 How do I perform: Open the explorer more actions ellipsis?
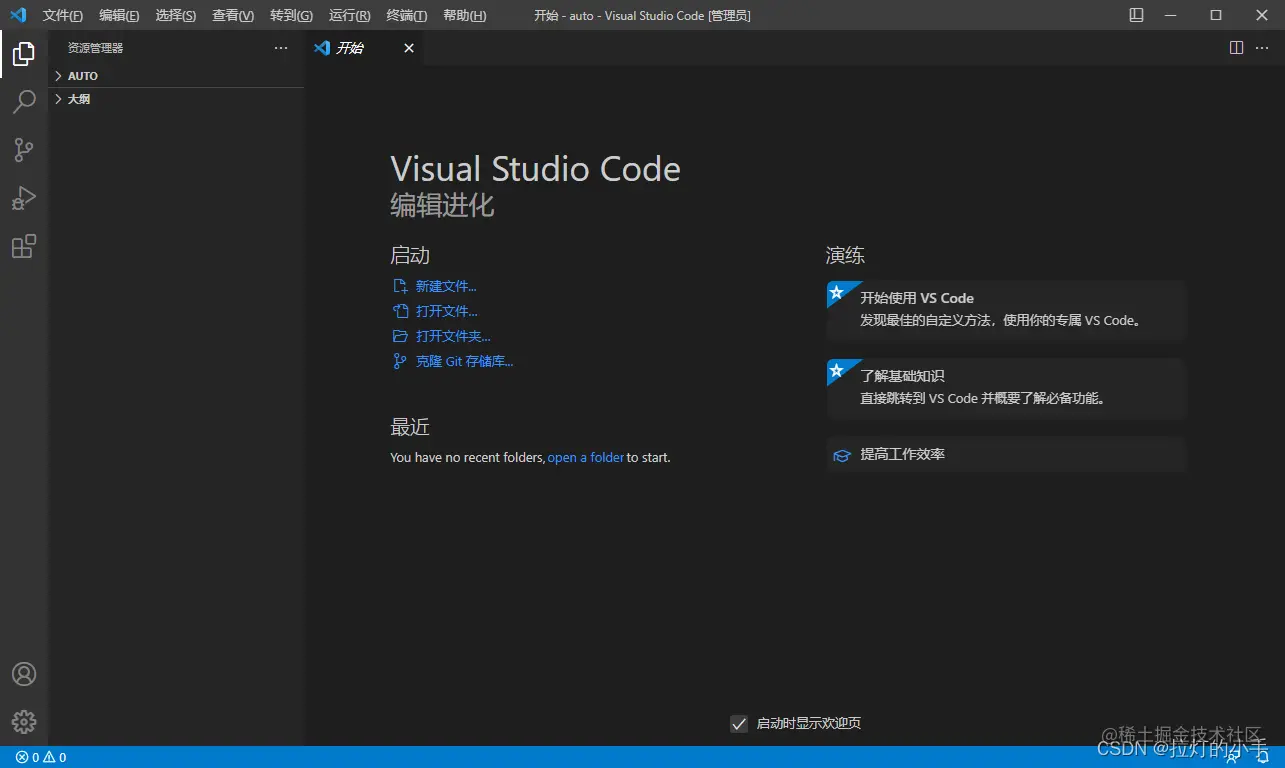coord(281,48)
